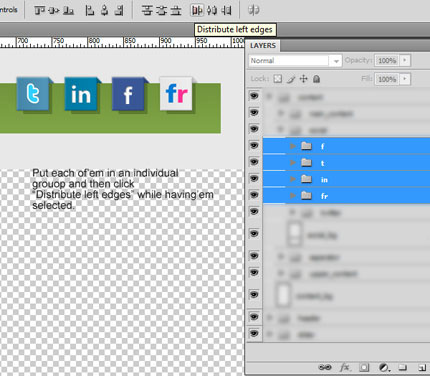Click Distribute bottom edges icon

click(x=176, y=11)
